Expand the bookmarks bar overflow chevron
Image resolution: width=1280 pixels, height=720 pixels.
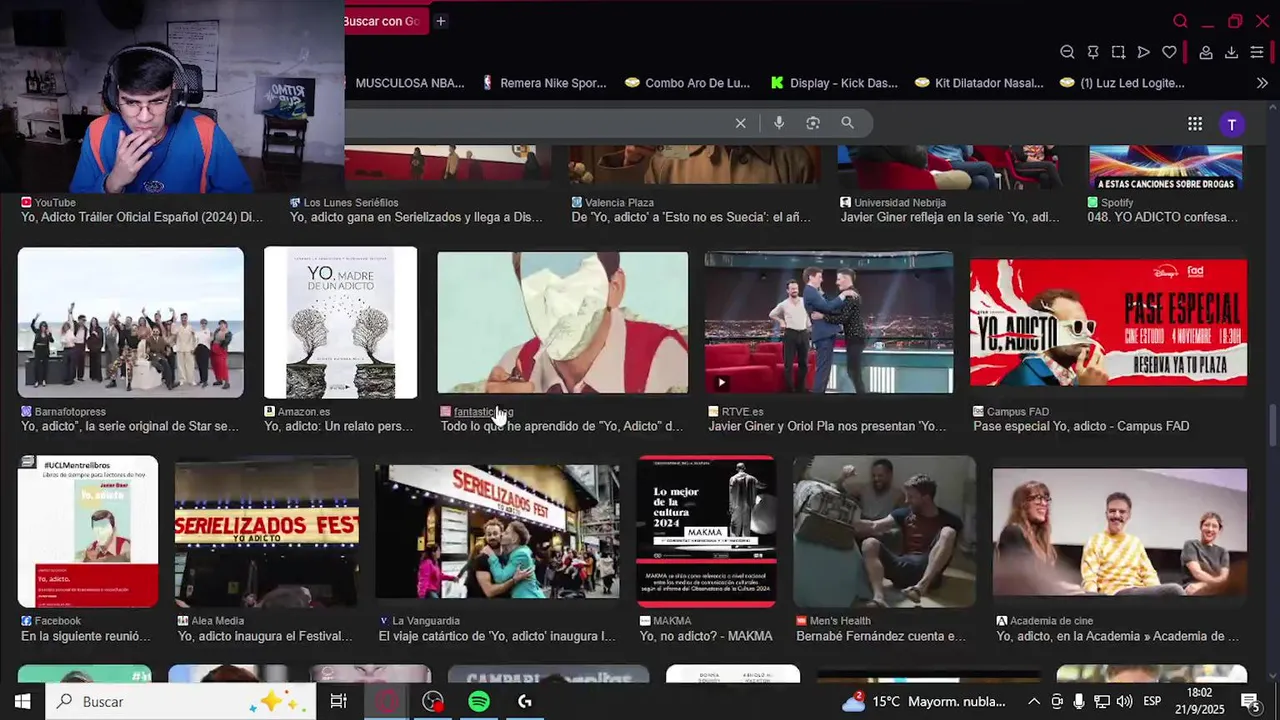point(1262,83)
